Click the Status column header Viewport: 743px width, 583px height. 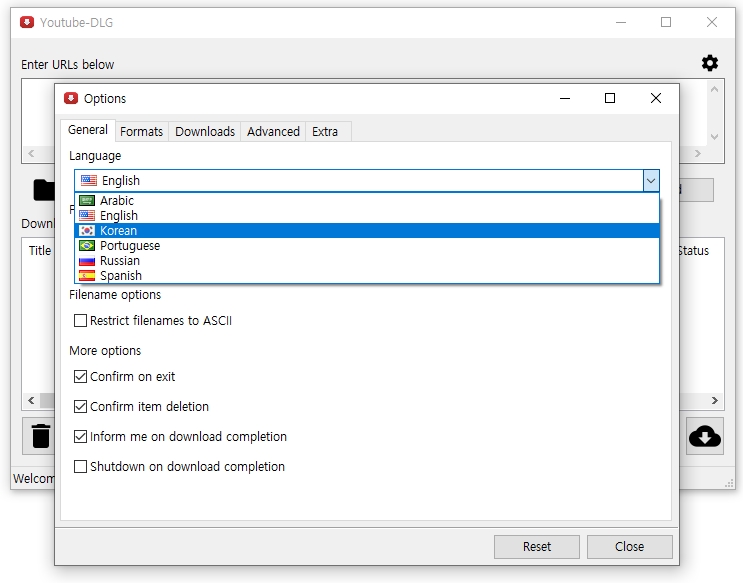(x=694, y=251)
